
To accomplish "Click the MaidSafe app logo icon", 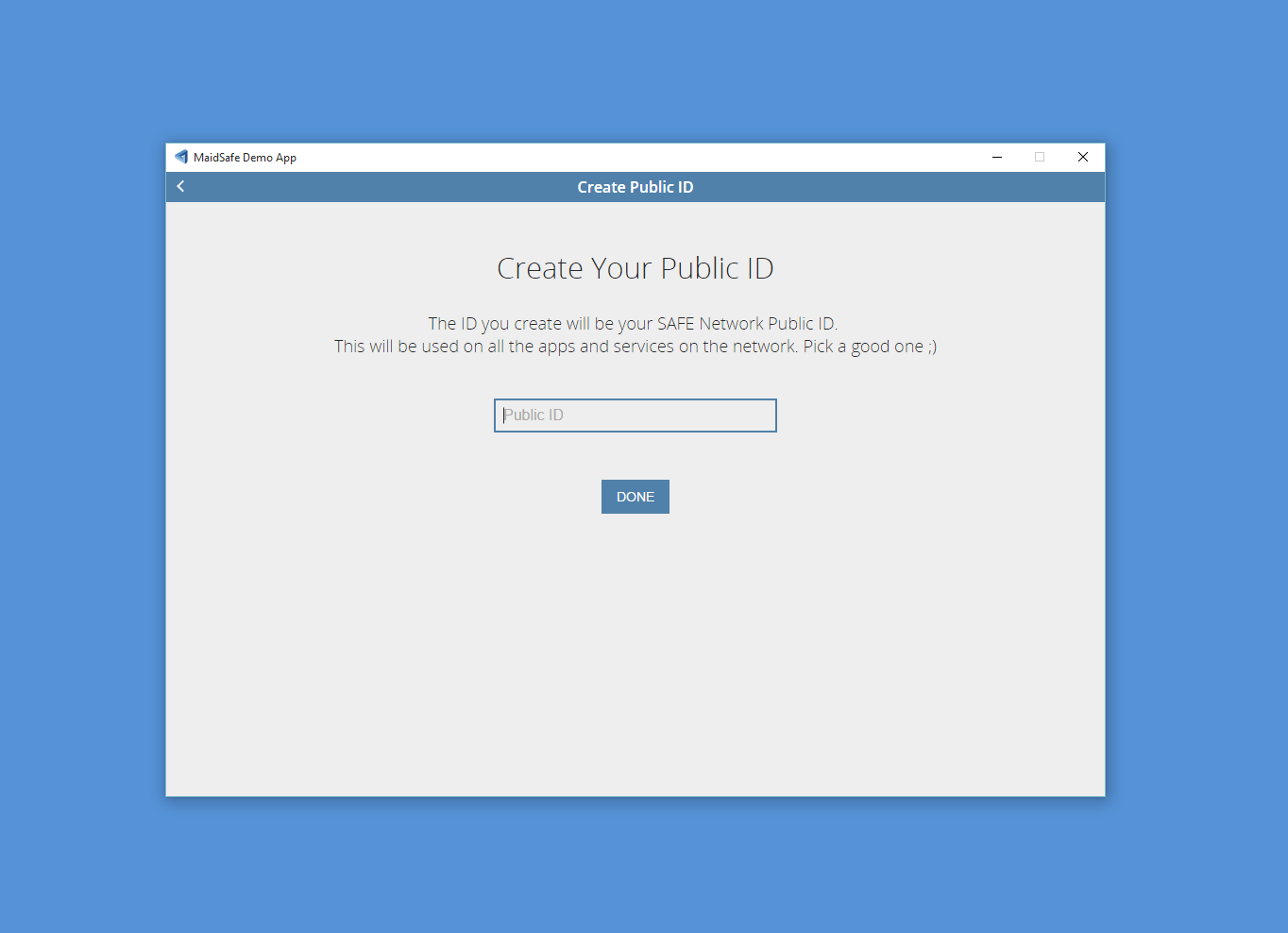I will [x=181, y=157].
